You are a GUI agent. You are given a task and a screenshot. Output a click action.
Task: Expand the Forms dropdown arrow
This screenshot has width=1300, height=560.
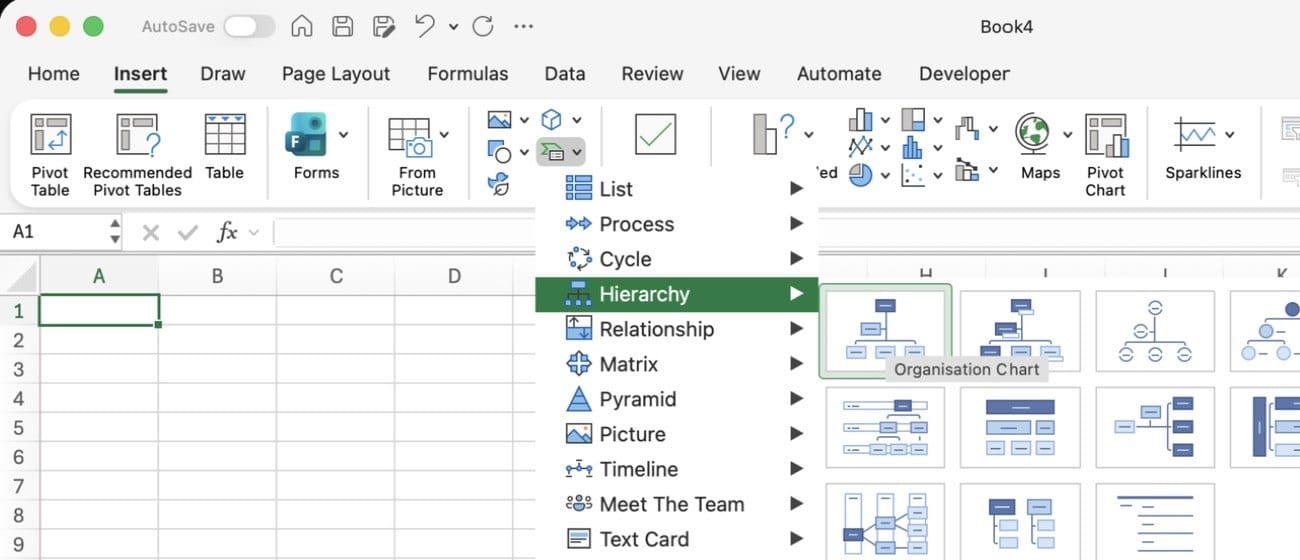(x=344, y=134)
